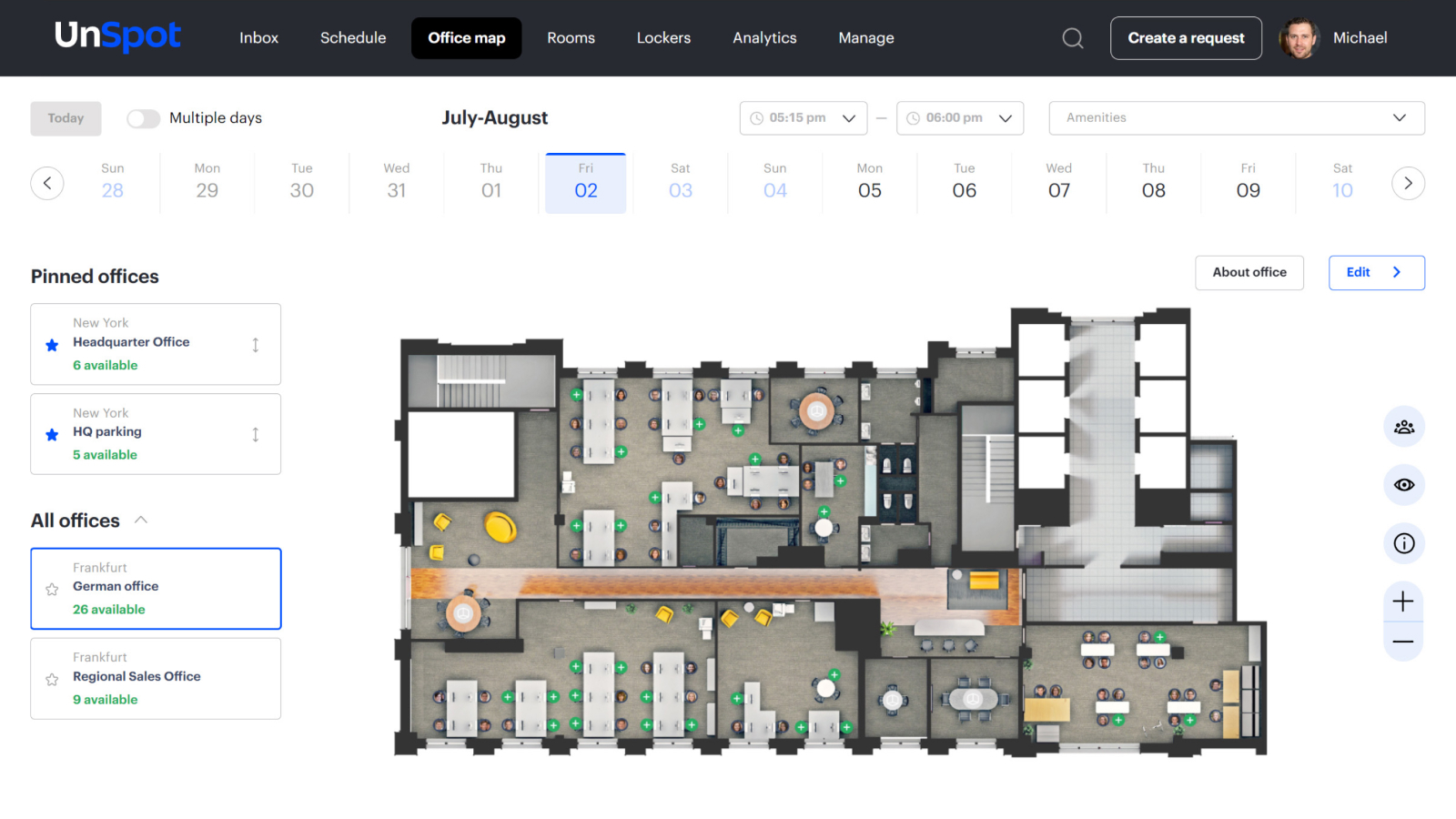Select Wed 07 in date strip
Image resolution: width=1456 pixels, height=819 pixels.
coord(1058,182)
